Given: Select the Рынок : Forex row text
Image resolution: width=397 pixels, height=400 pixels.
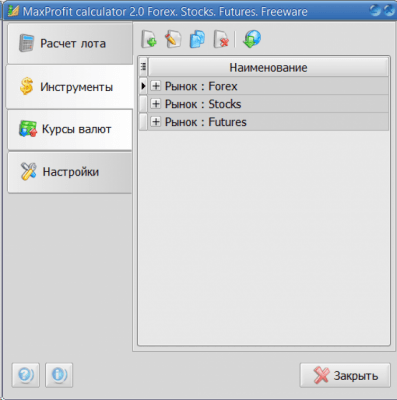Looking at the screenshot, I should [201, 86].
